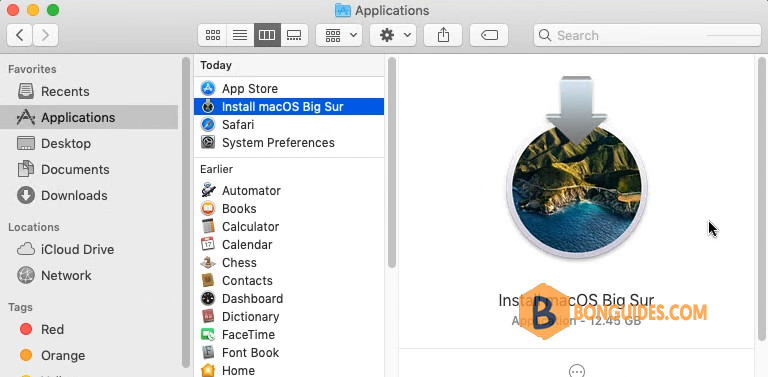Screen dimensions: 768x377
Task: Switch to list view
Action: point(240,35)
